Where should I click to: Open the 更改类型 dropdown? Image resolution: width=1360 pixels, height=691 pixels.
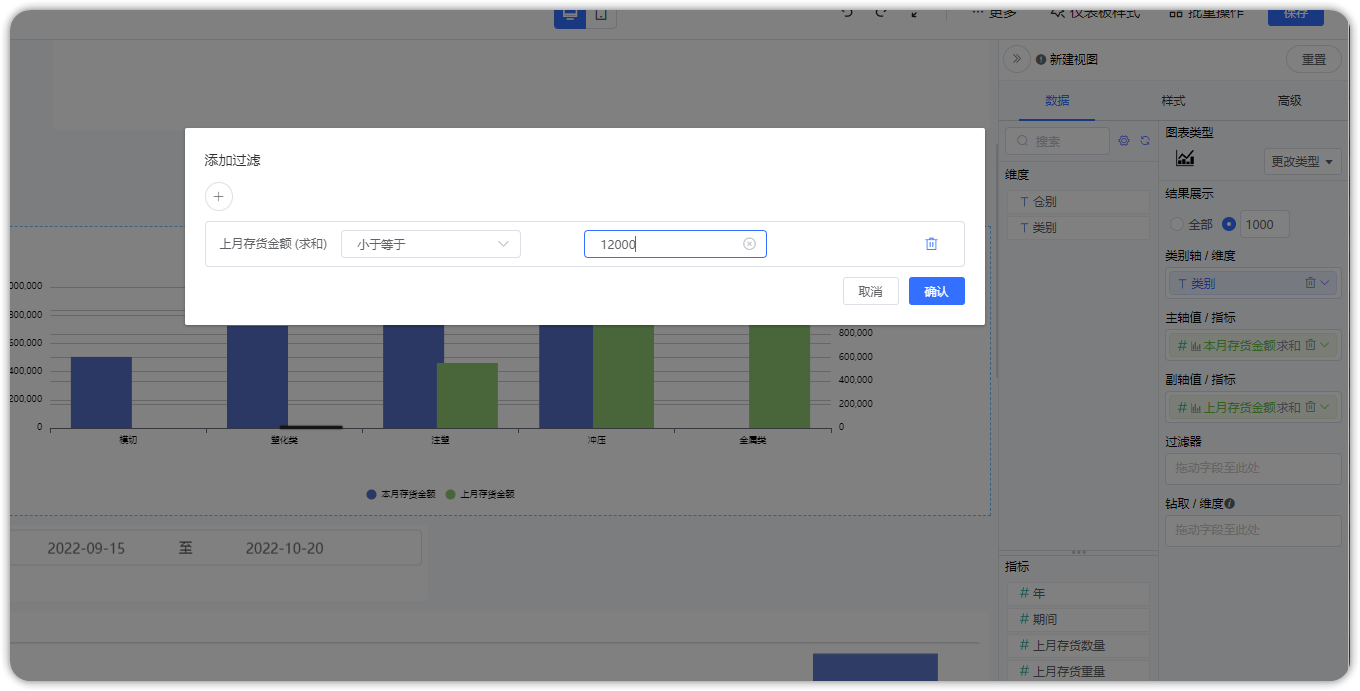[x=1303, y=161]
